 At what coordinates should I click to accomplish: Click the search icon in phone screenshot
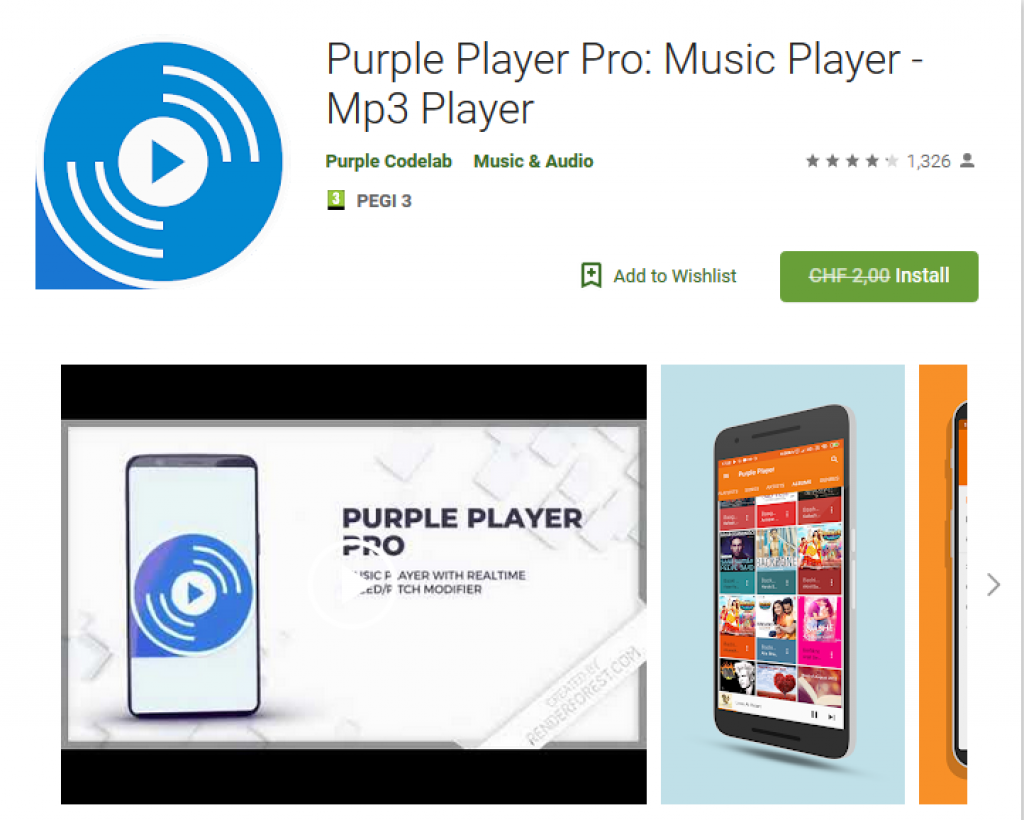click(x=834, y=460)
